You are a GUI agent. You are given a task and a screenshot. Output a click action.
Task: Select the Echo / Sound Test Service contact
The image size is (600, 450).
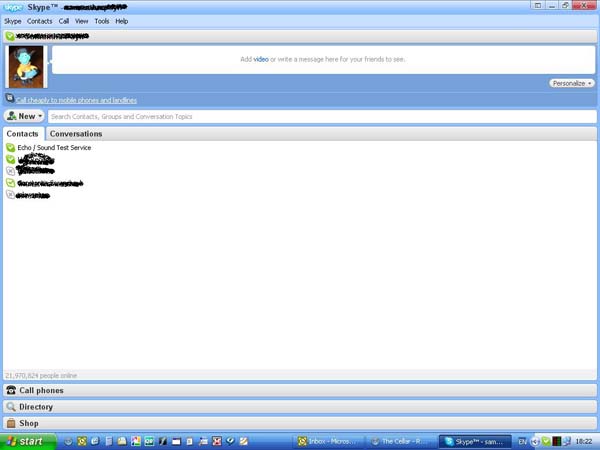[54, 148]
